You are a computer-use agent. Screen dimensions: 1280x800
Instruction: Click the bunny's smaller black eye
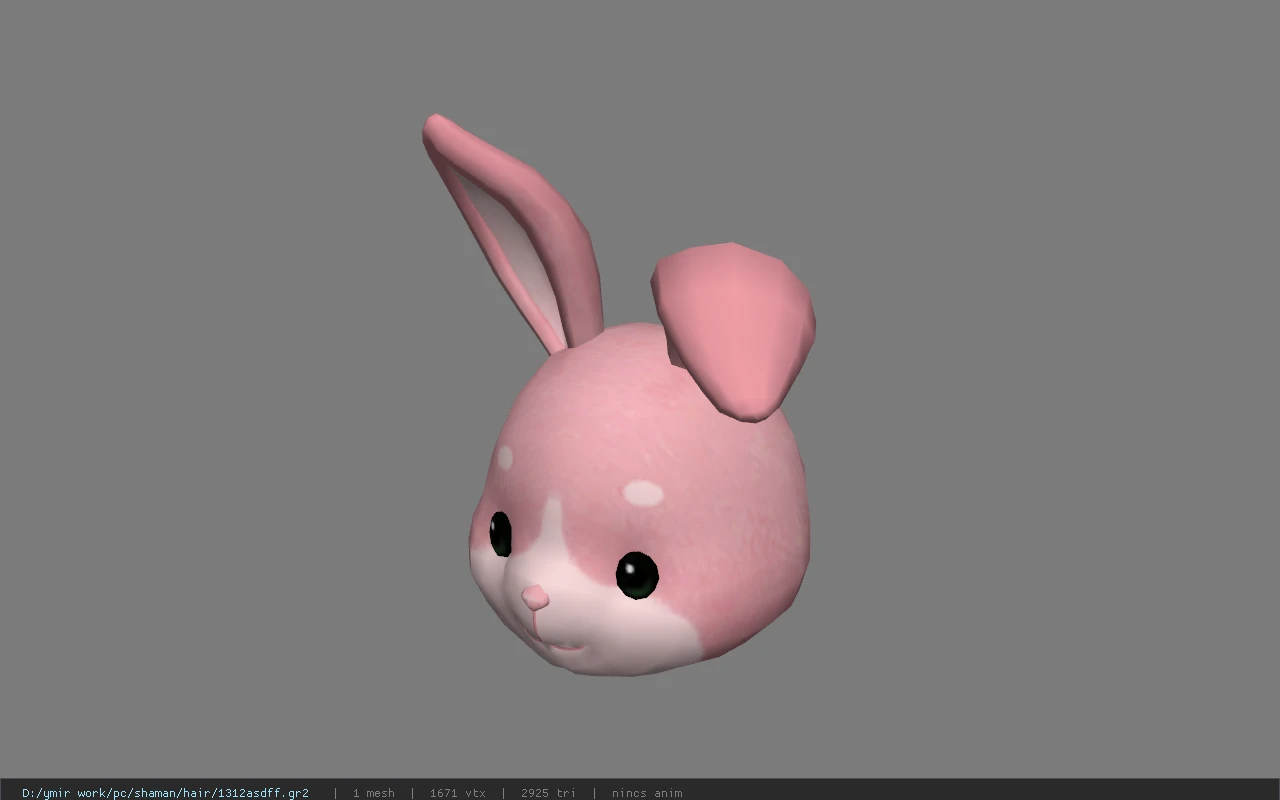pos(500,534)
